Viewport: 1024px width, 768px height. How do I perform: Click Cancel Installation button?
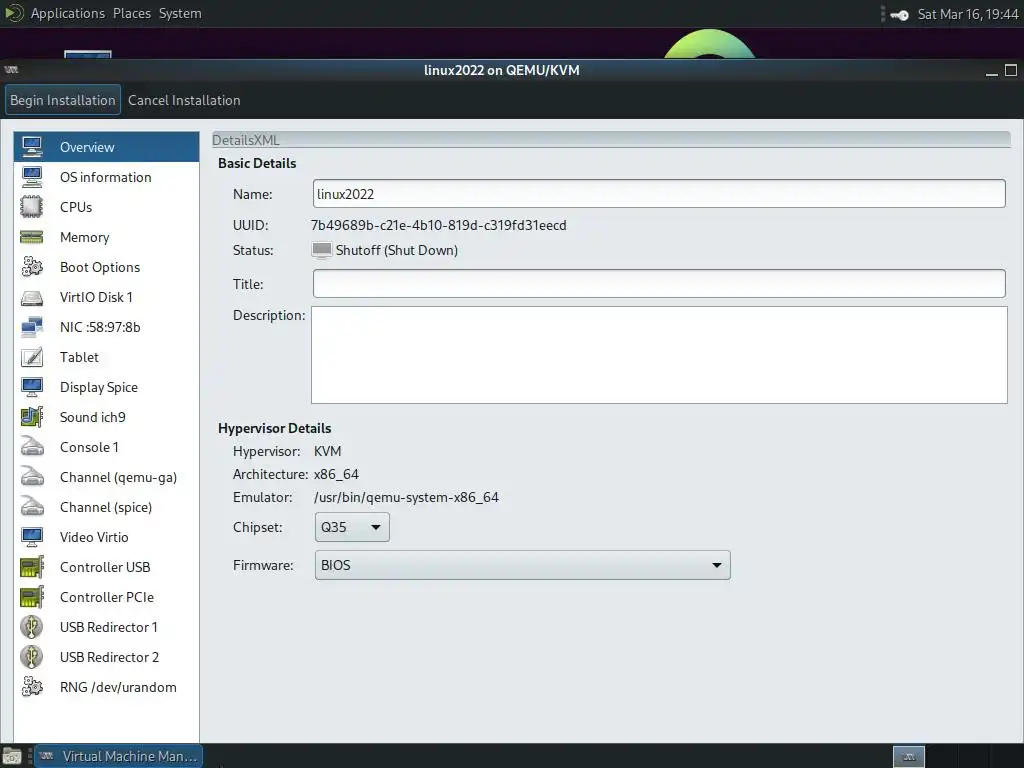pos(184,100)
